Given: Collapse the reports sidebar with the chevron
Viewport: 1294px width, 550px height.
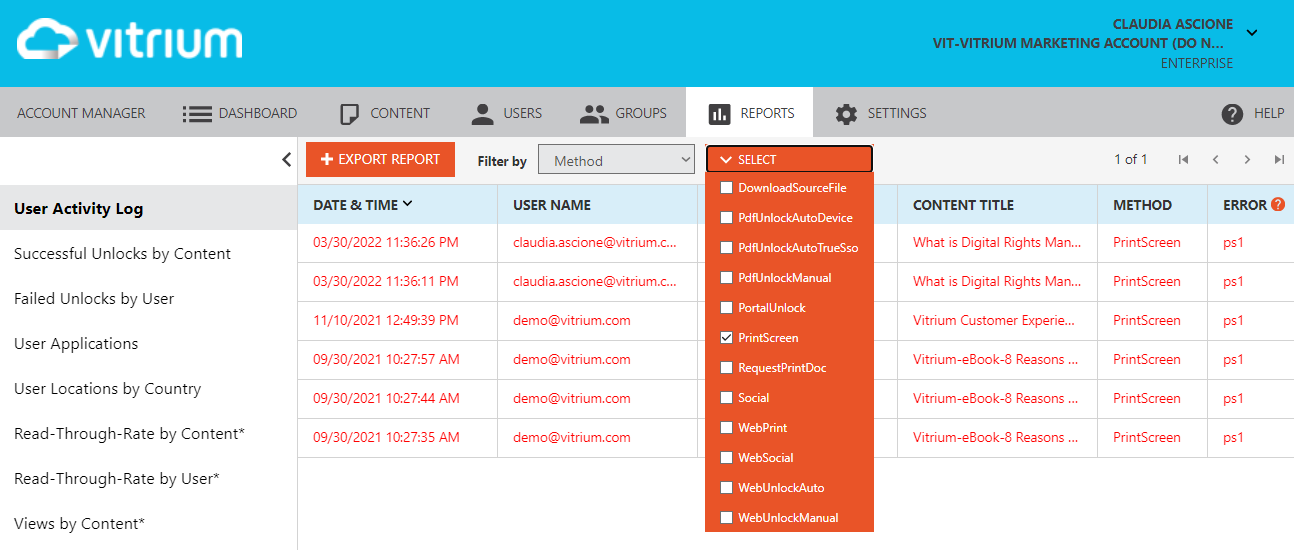Looking at the screenshot, I should point(286,160).
